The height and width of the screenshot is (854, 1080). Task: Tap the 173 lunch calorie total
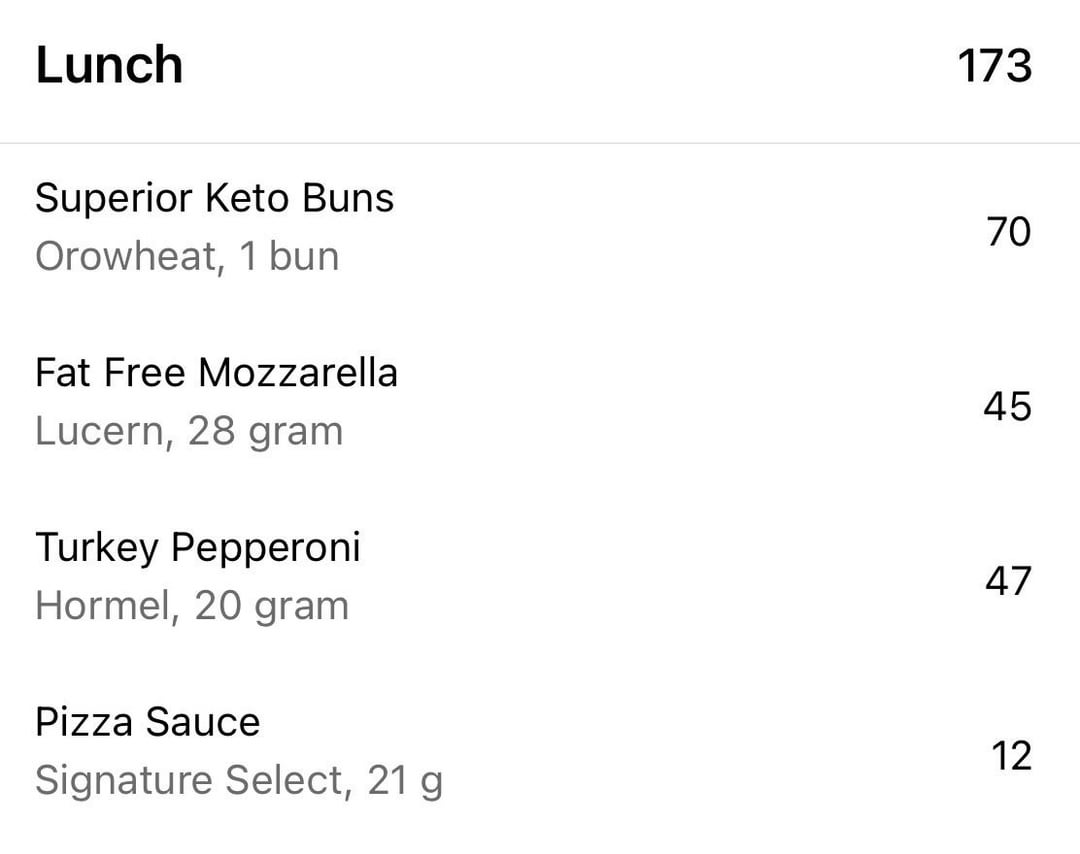point(995,66)
